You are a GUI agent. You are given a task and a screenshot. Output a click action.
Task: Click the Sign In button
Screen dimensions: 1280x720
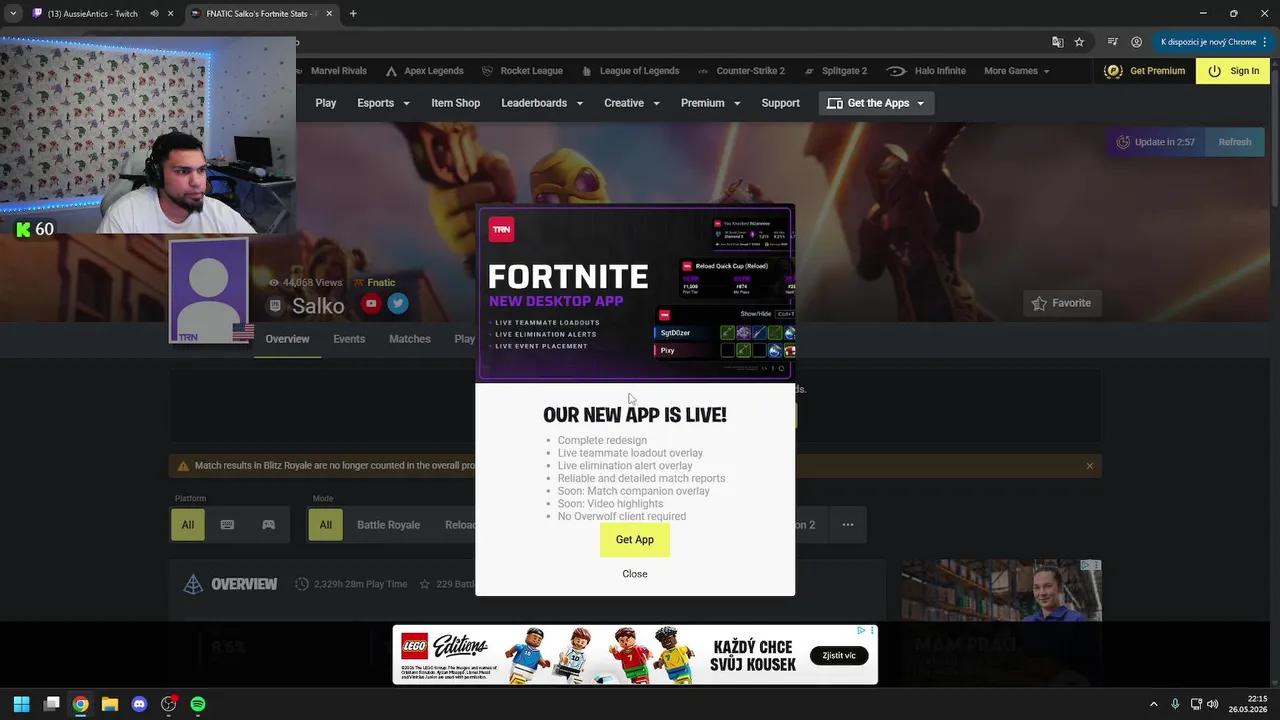[1233, 71]
